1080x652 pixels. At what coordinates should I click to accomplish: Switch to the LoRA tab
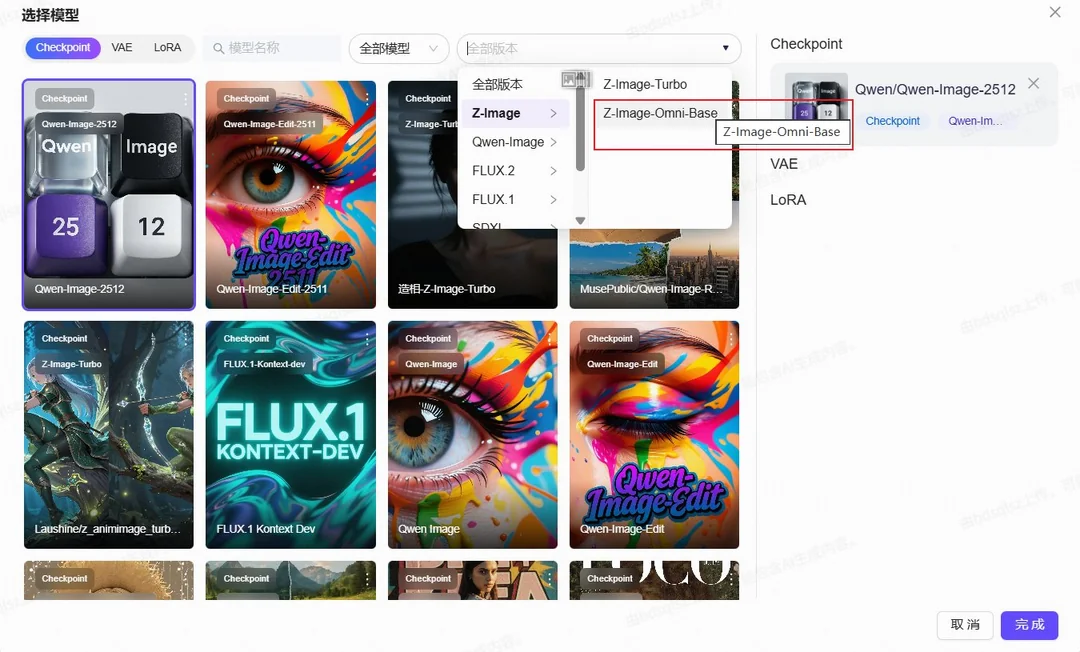[x=167, y=48]
